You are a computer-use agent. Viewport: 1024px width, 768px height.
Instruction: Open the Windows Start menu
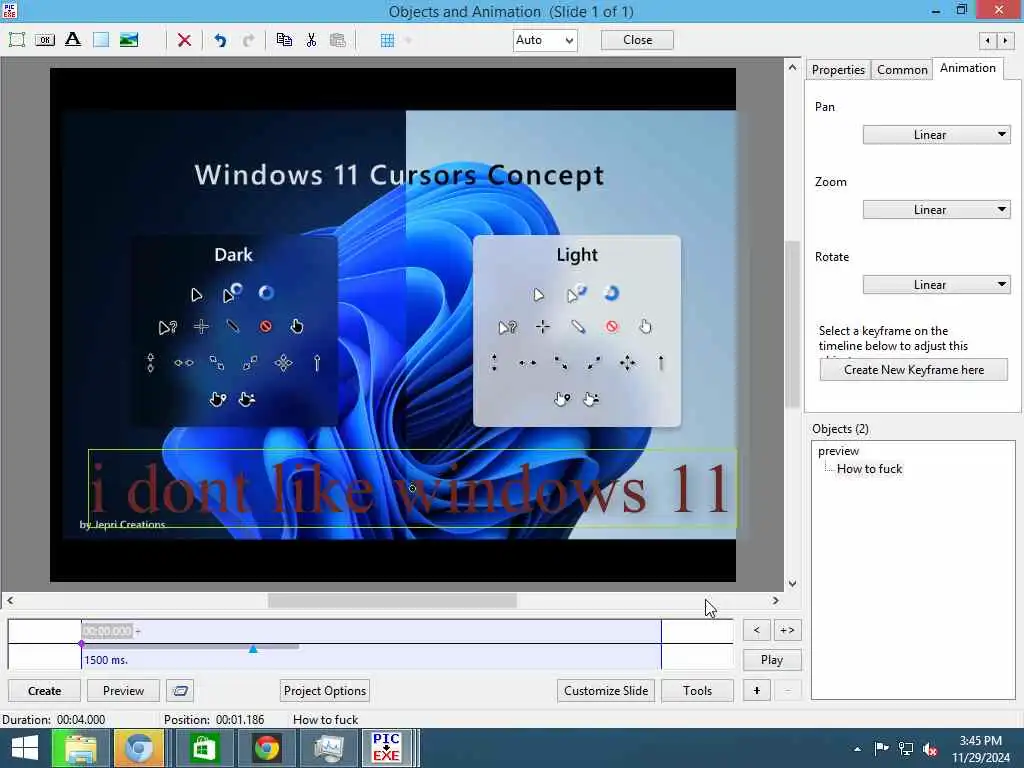(25, 748)
